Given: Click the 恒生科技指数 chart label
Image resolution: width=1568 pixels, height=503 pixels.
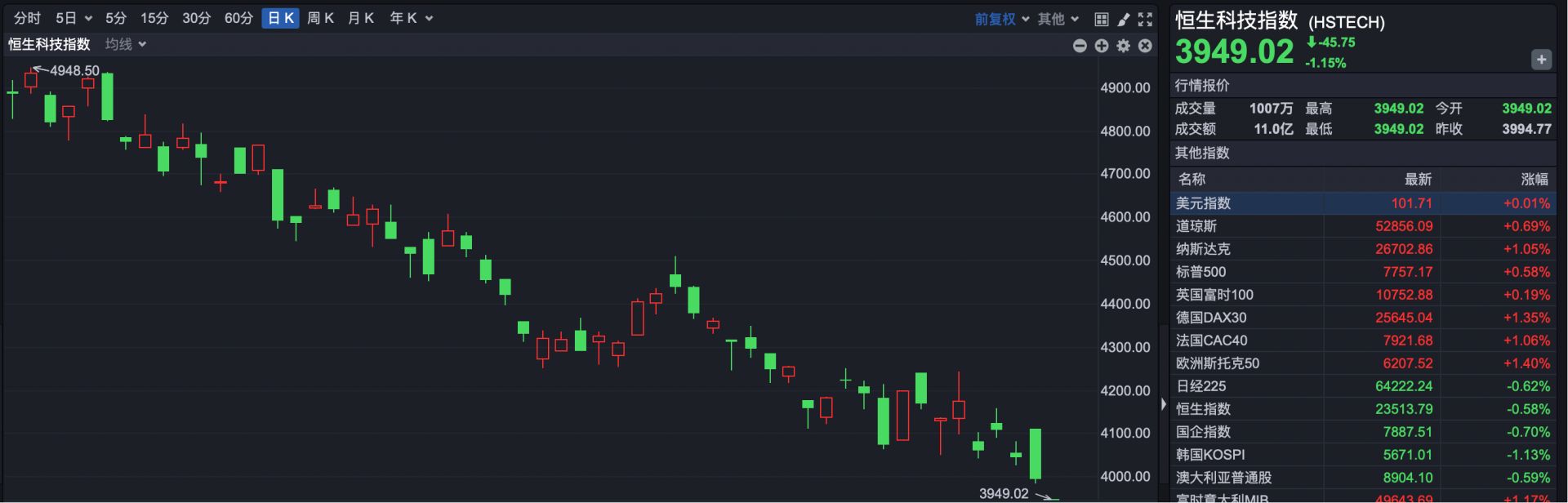Looking at the screenshot, I should pyautogui.click(x=49, y=44).
